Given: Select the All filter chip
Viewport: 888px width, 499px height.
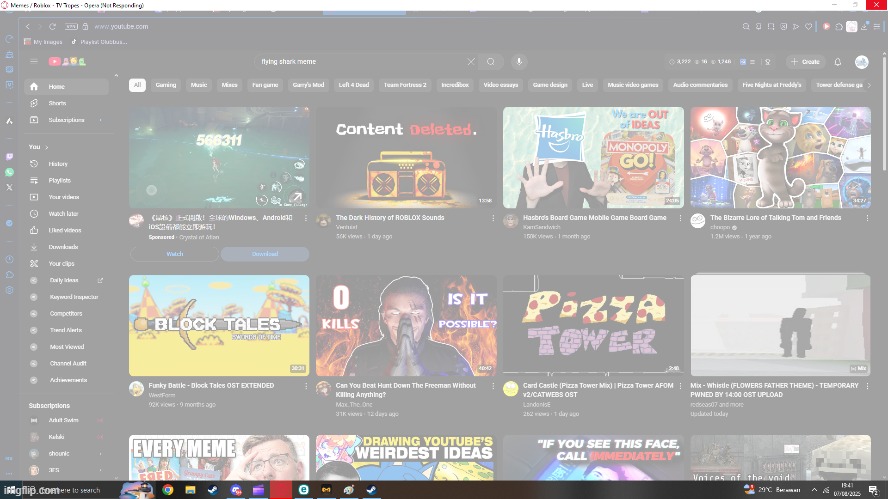Looking at the screenshot, I should pos(137,85).
